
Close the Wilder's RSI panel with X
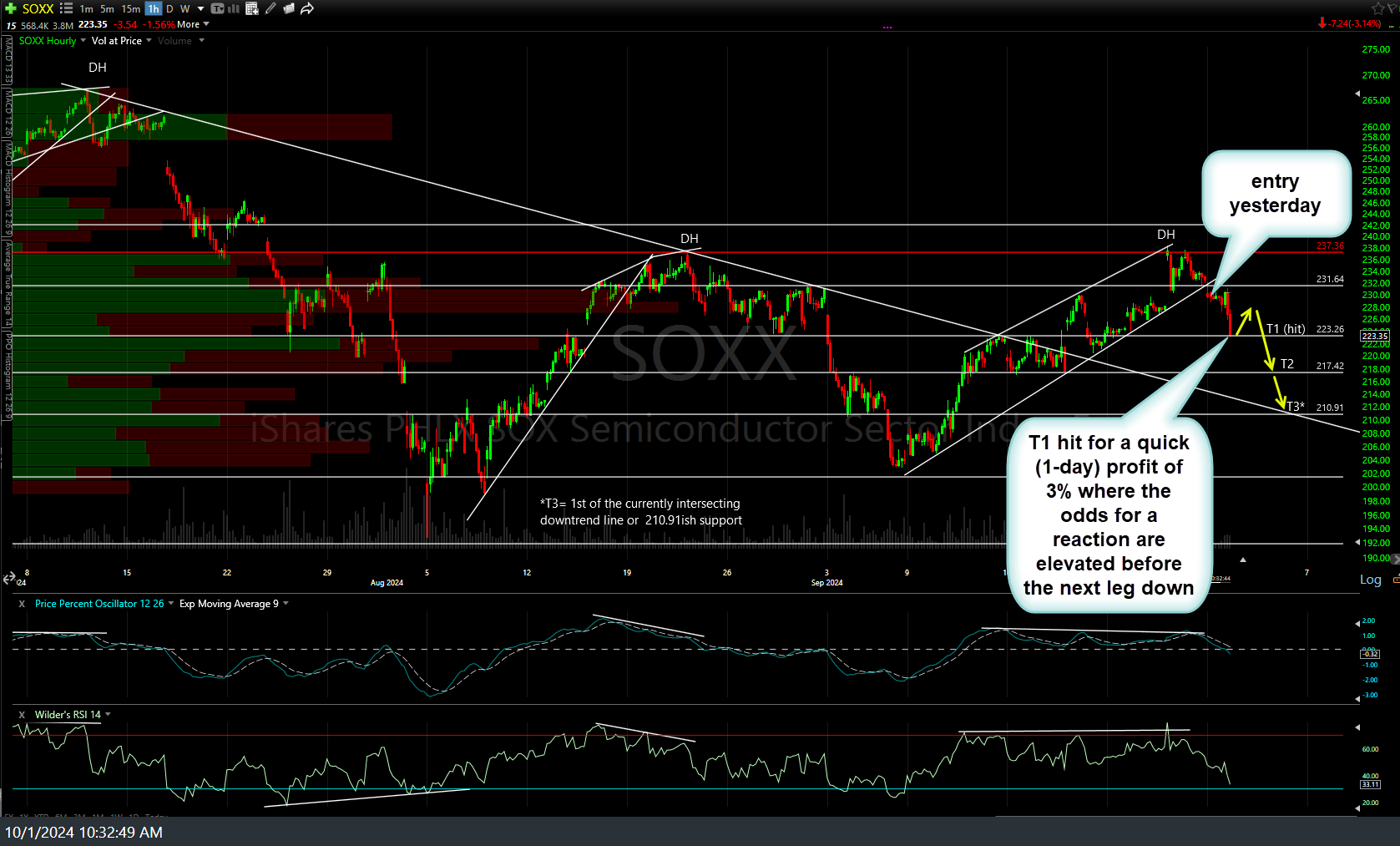click(x=22, y=715)
